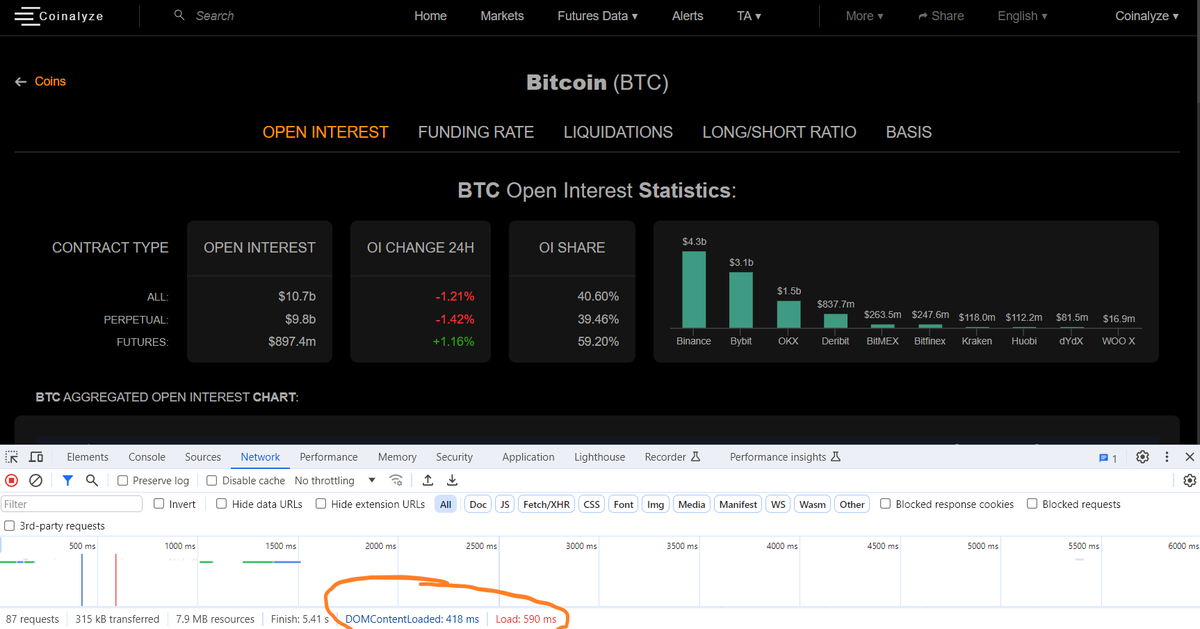The image size is (1200, 629).
Task: Expand the Futures Data menu
Action: pos(597,16)
